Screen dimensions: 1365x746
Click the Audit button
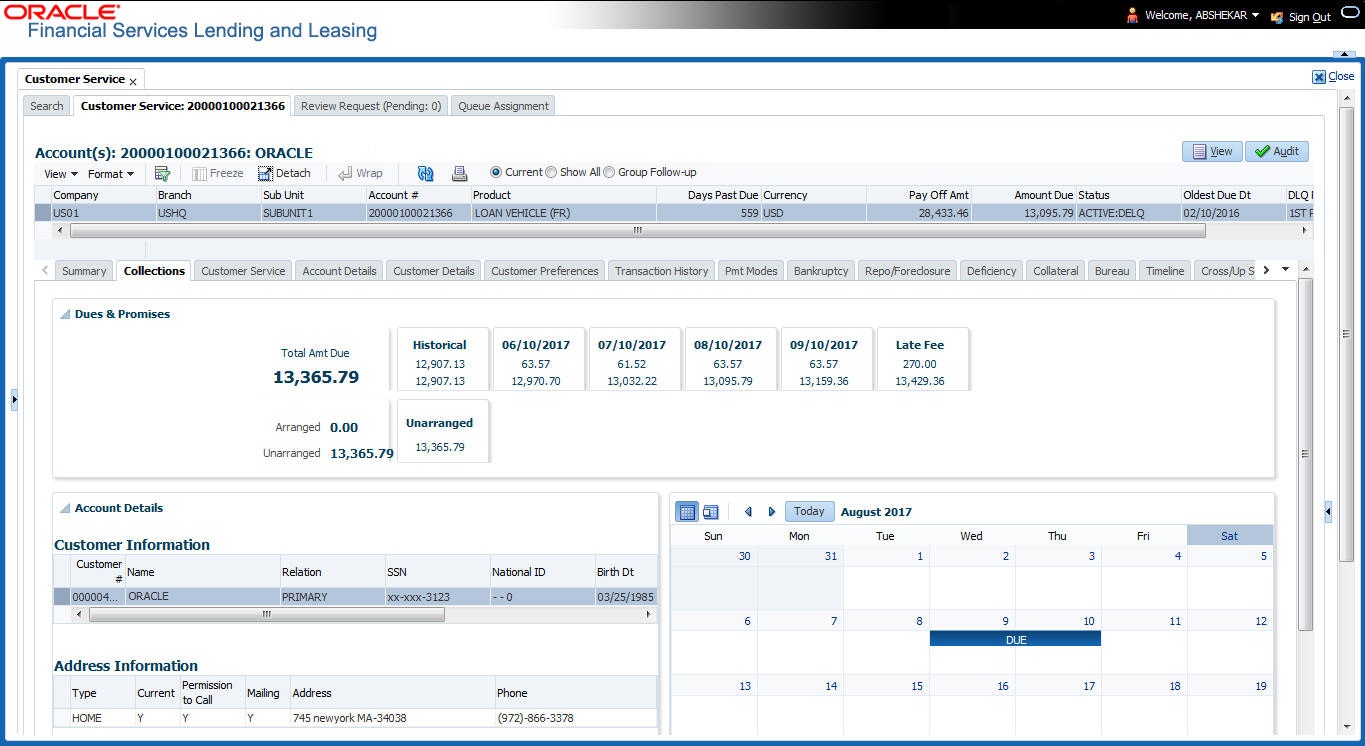[1277, 151]
